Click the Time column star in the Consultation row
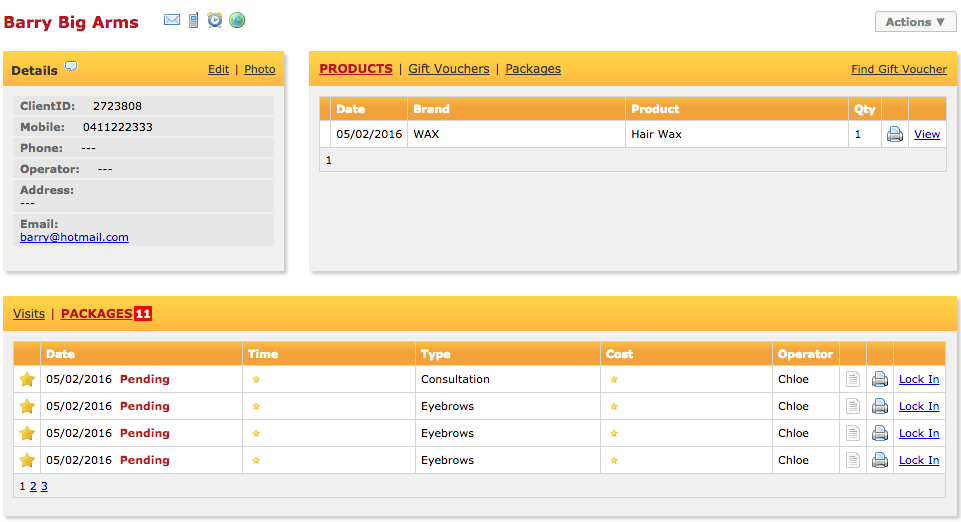The height and width of the screenshot is (522, 961). [x=256, y=379]
